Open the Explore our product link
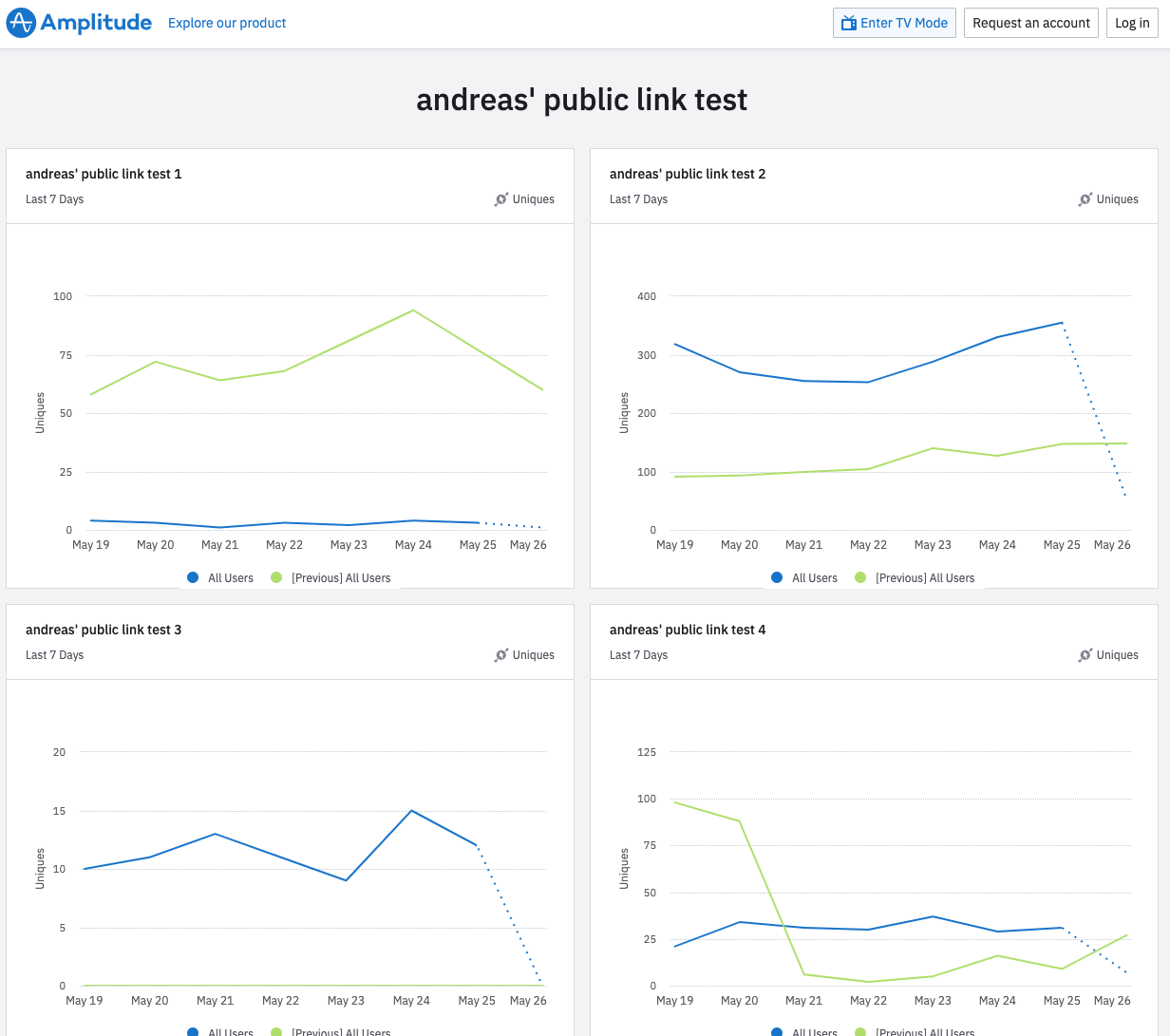This screenshot has height=1036, width=1170. click(227, 23)
